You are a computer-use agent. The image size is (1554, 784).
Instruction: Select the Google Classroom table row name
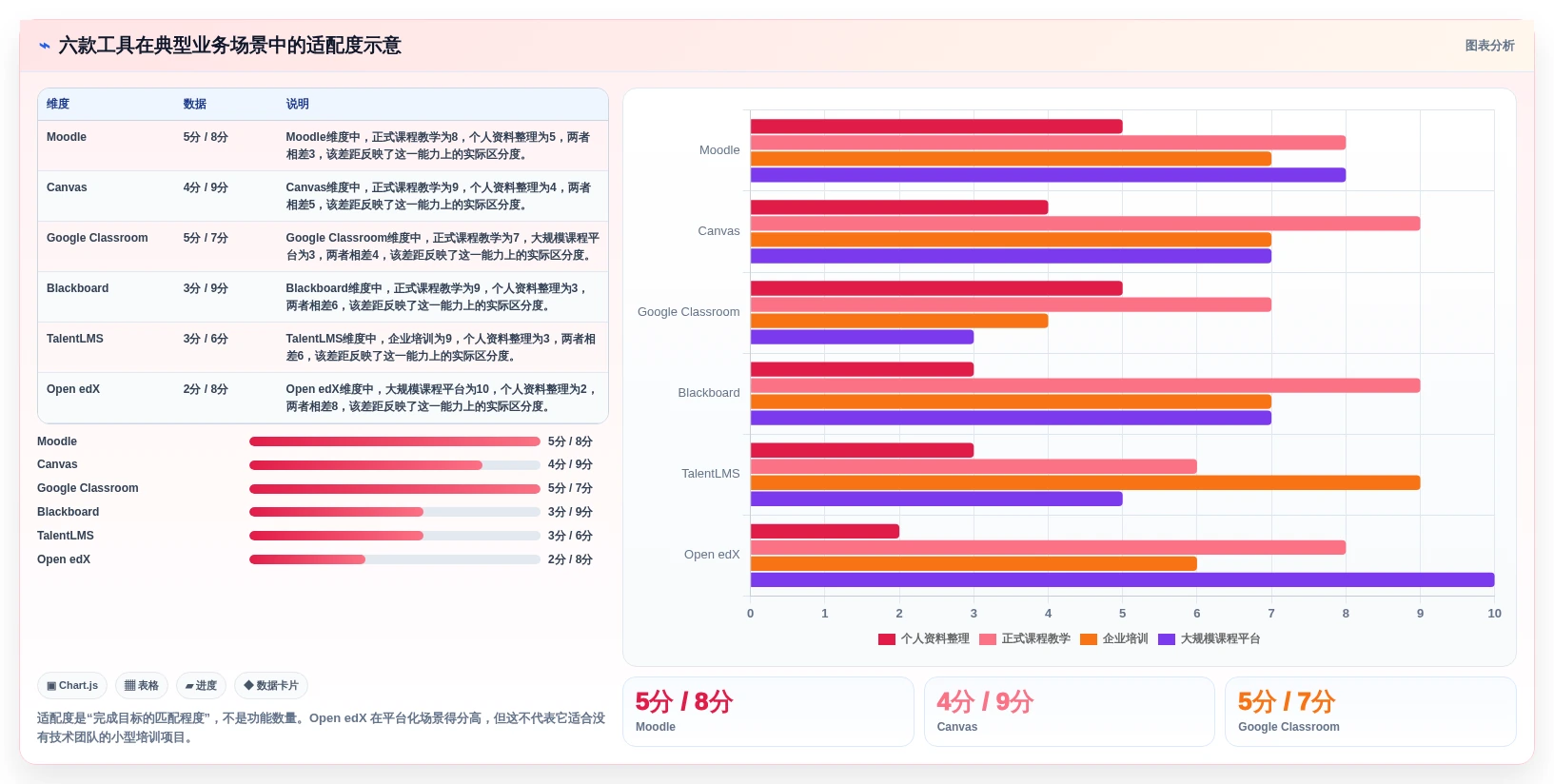tap(97, 238)
